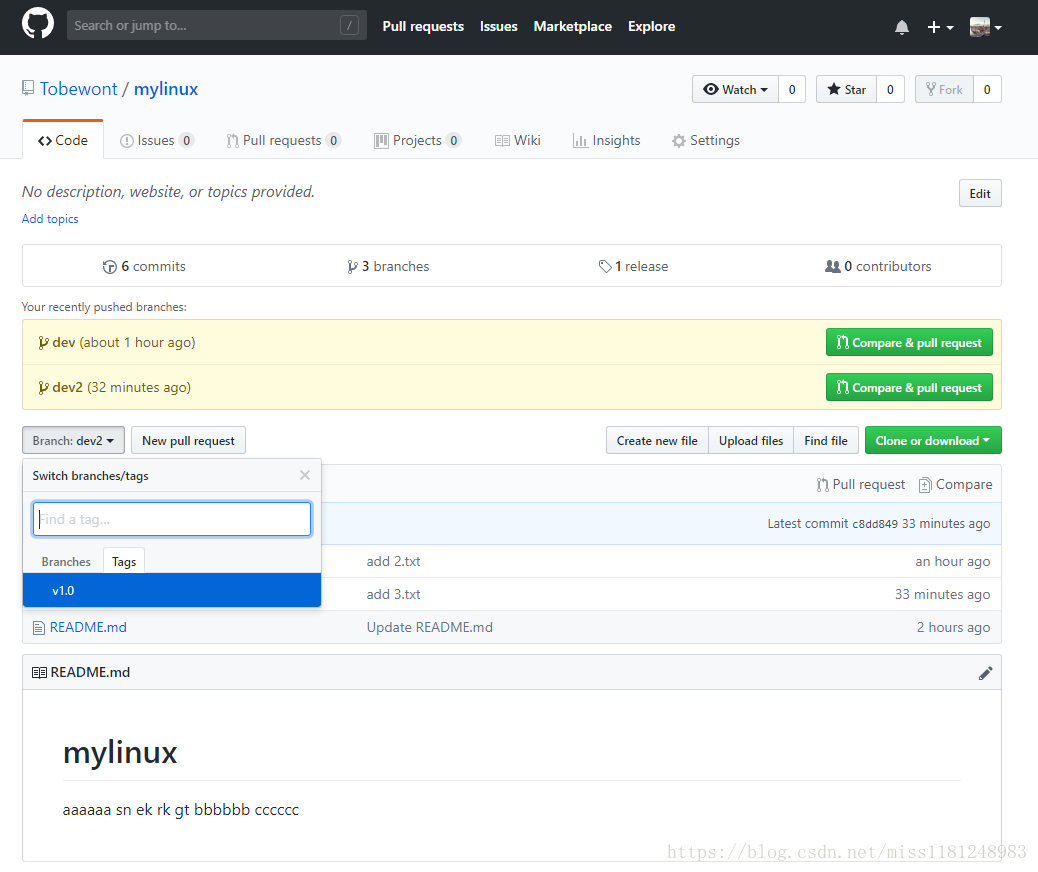Open the mylinux repository link

tap(165, 89)
